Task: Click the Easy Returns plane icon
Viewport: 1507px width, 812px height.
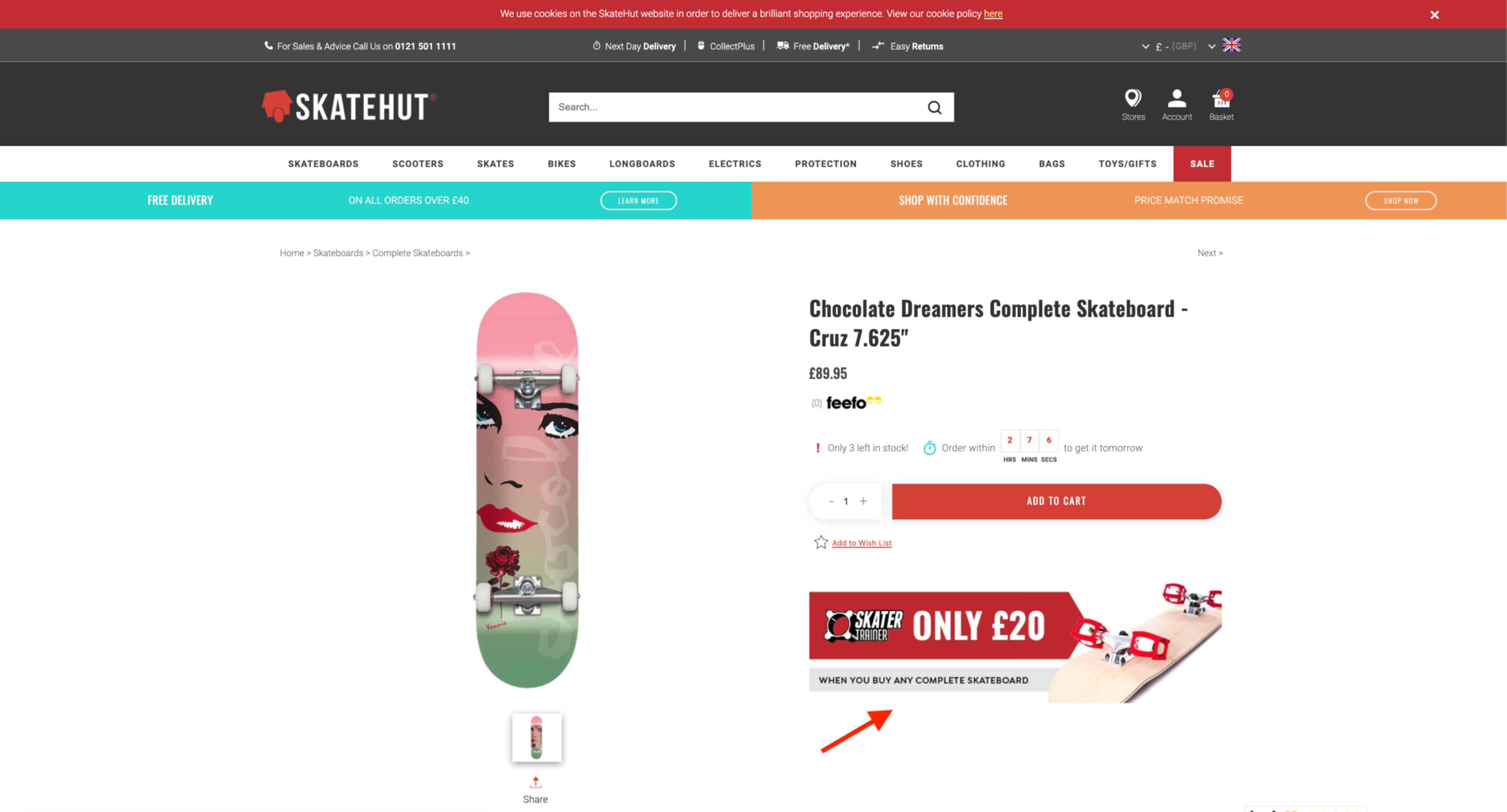Action: (877, 46)
